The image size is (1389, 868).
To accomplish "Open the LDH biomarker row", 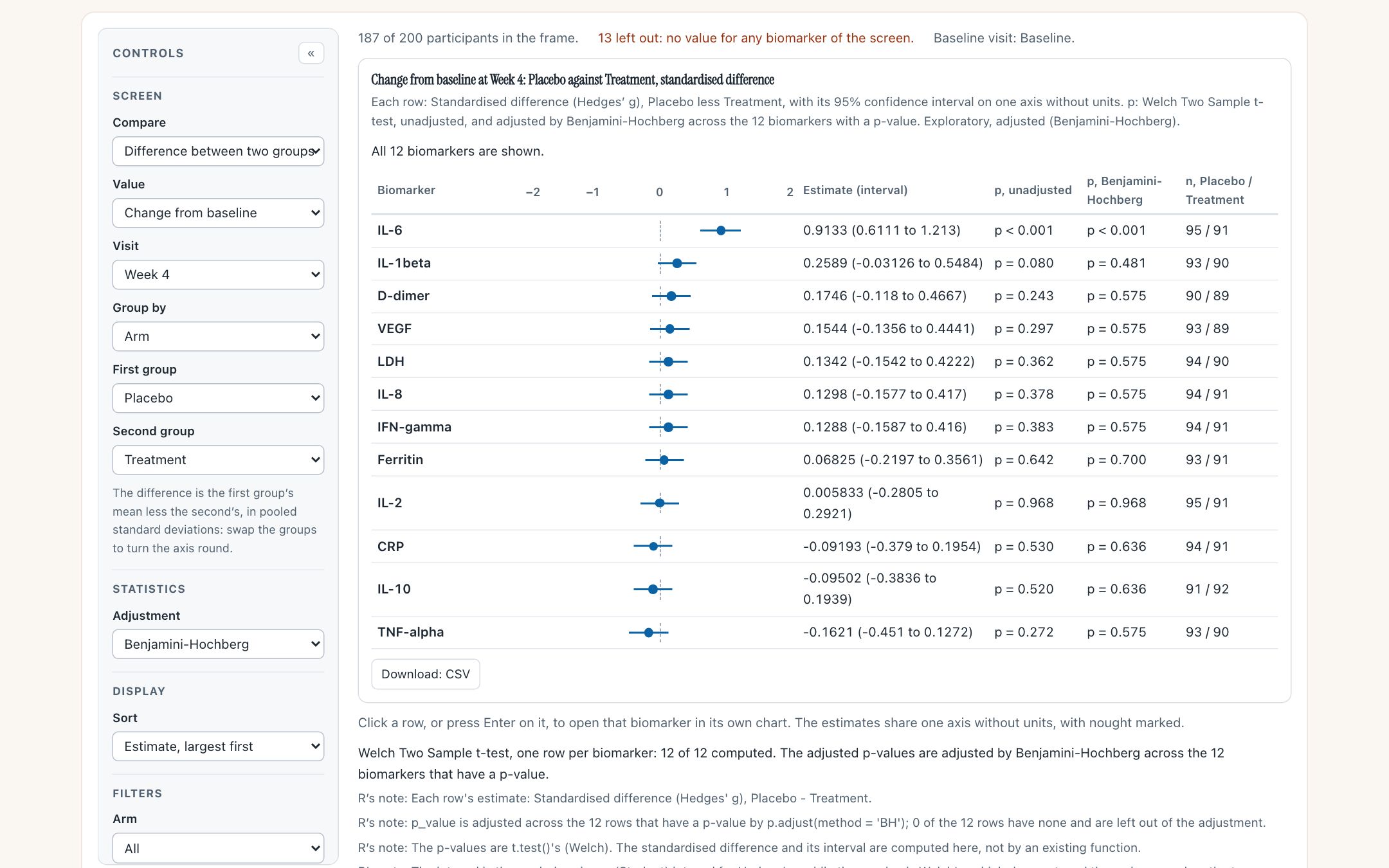I will (824, 361).
